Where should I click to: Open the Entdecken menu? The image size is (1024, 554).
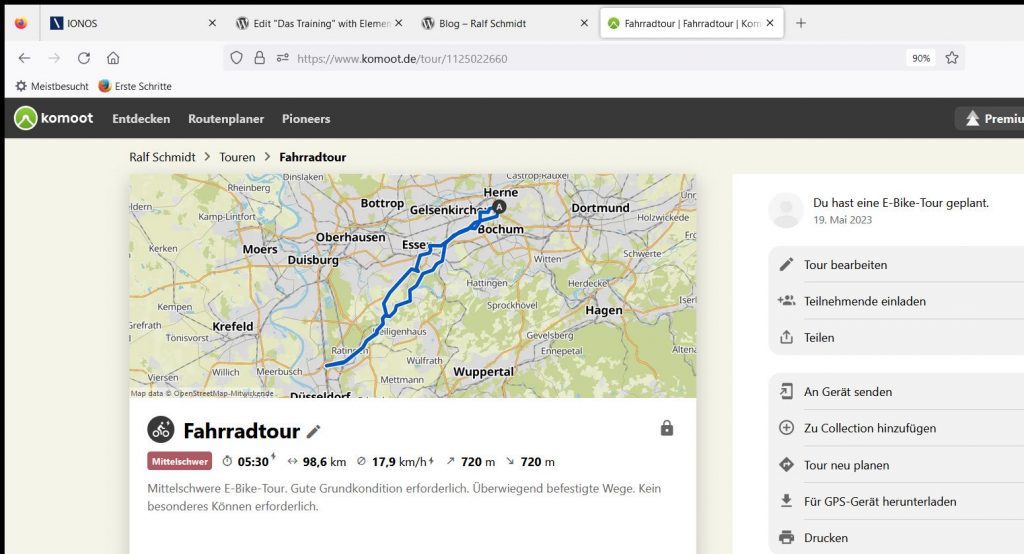pyautogui.click(x=141, y=118)
